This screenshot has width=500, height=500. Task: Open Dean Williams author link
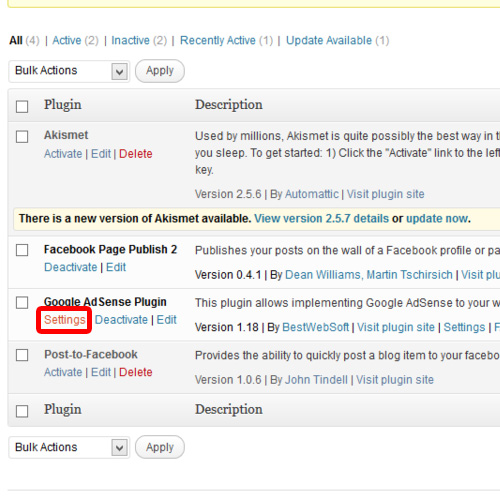coord(323,275)
